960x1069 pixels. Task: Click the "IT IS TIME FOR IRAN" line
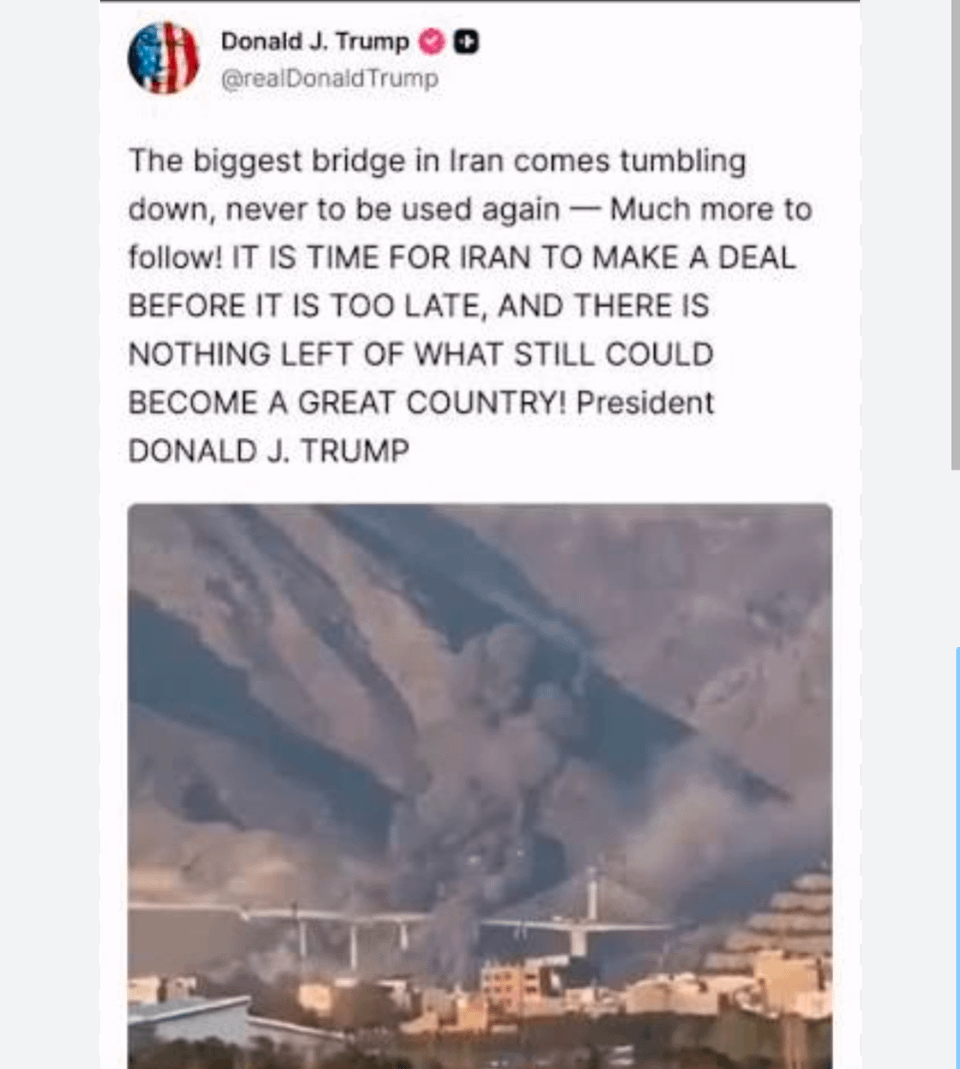(514, 258)
